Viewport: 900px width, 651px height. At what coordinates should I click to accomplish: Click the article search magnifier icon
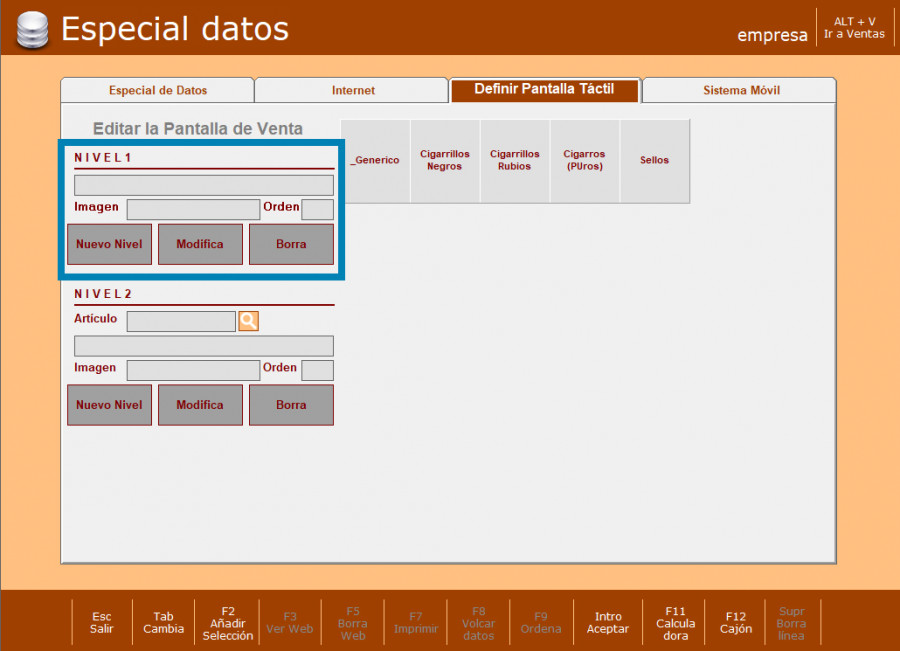click(x=248, y=321)
